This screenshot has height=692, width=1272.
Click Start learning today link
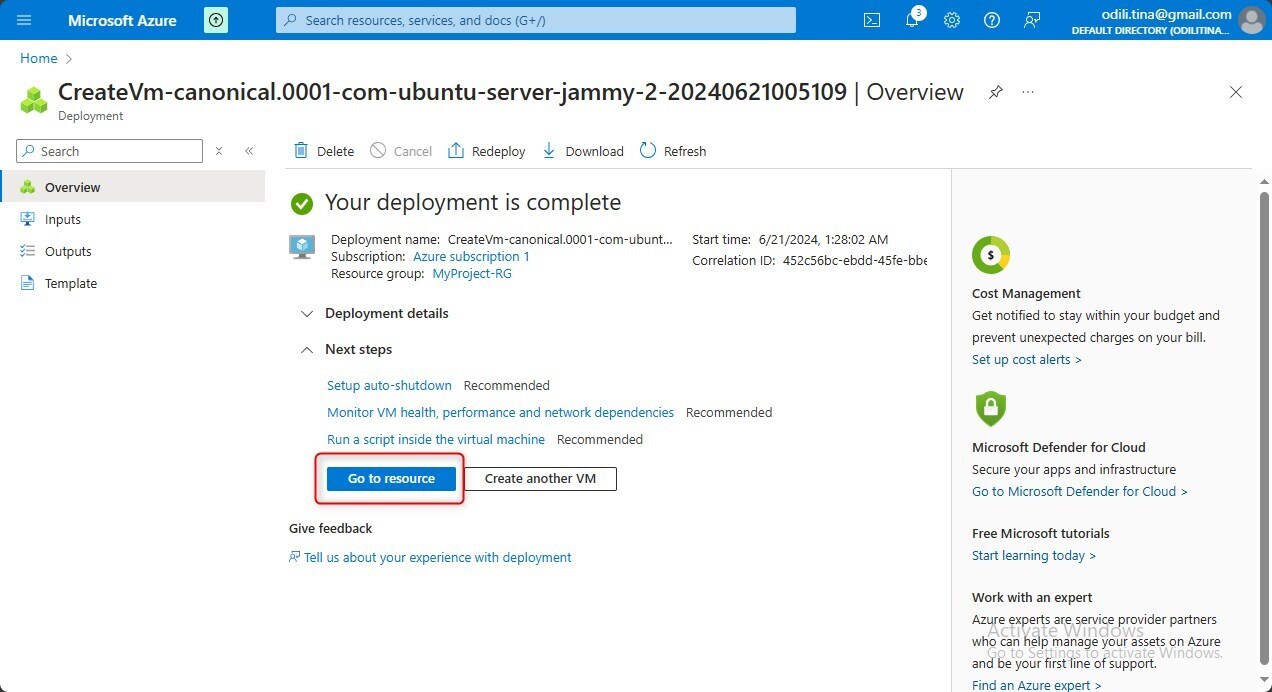click(1033, 555)
